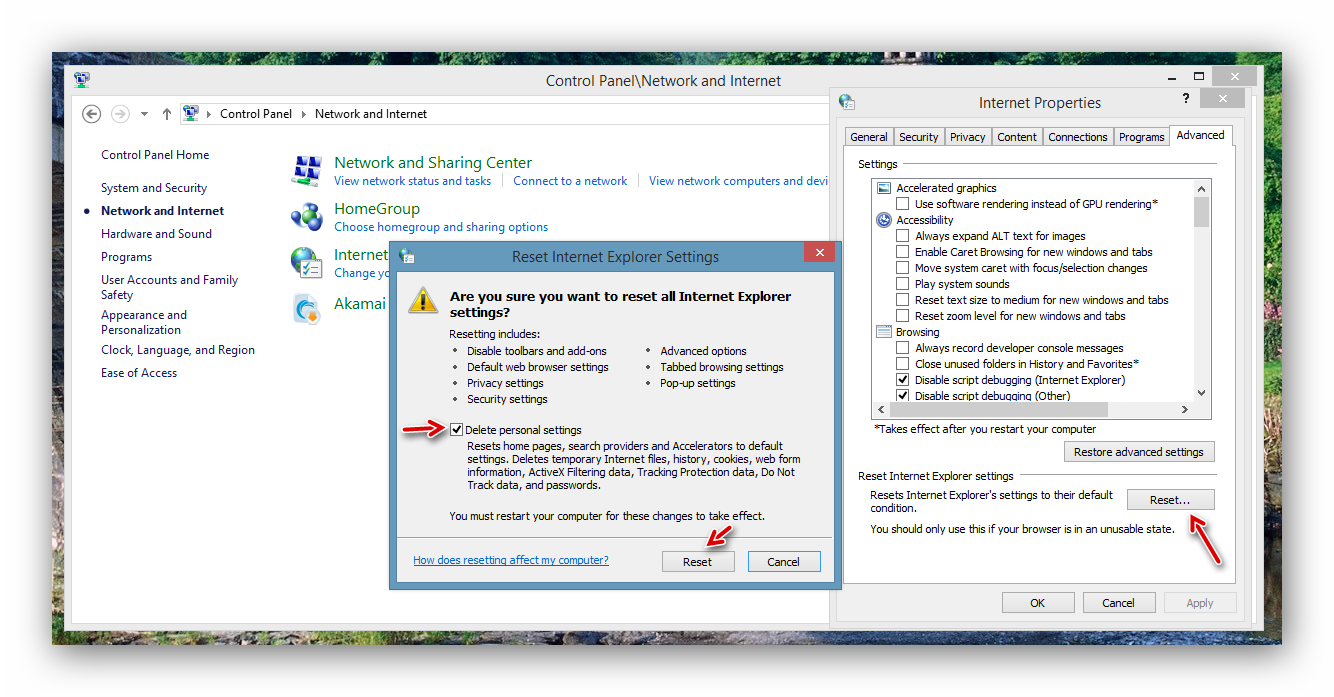Open the Programs tab in Internet Properties
Viewport: 1334px width, 697px height.
[x=1142, y=137]
